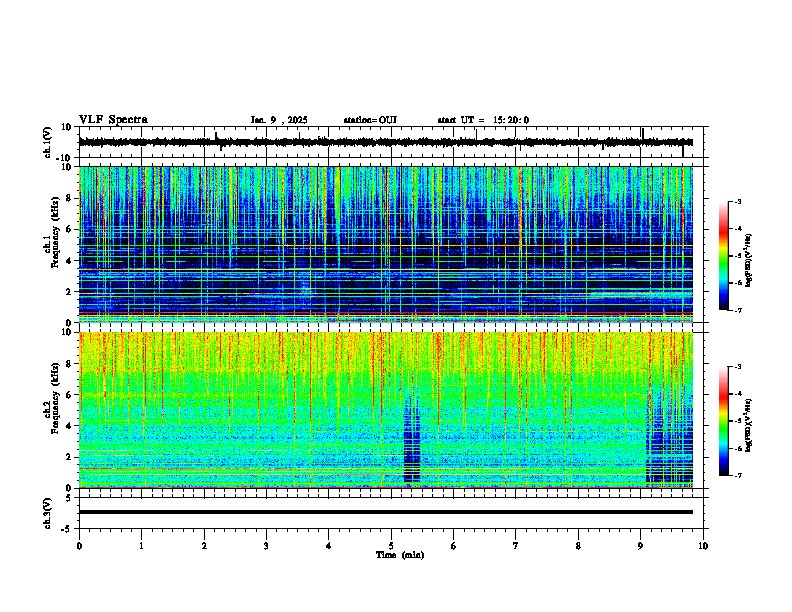Image resolution: width=792 pixels, height=612 pixels.
Task: Click tick label "4" on the Time axis
Action: pos(329,546)
